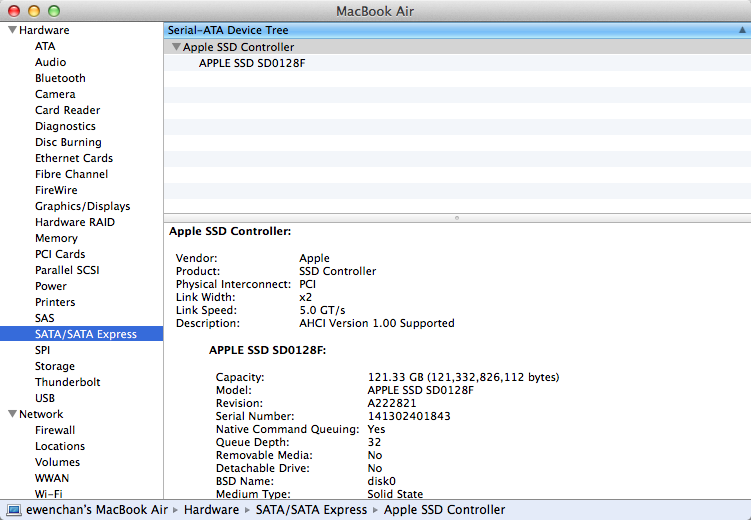Screen dimensions: 751x520
Task: Select Wi-Fi under Network
Action: coord(49,494)
